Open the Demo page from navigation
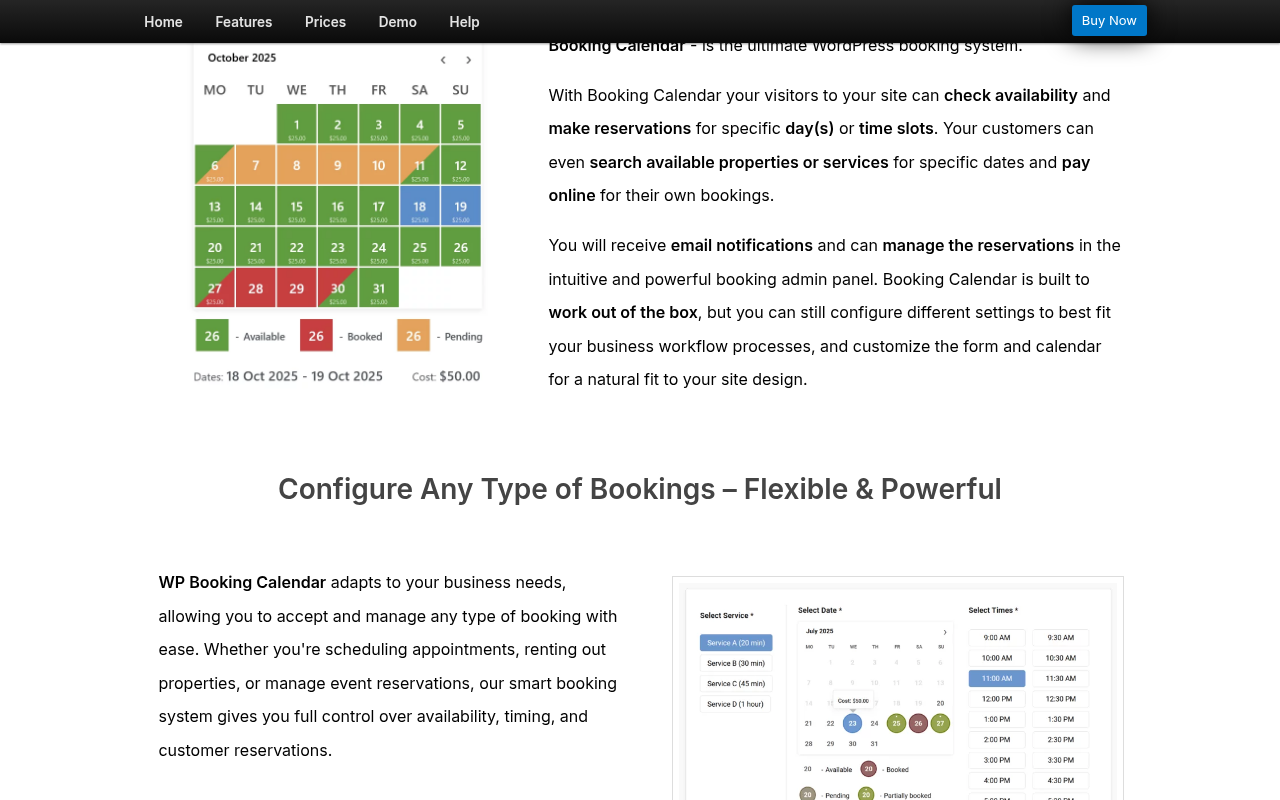This screenshot has width=1280, height=800. 398,22
